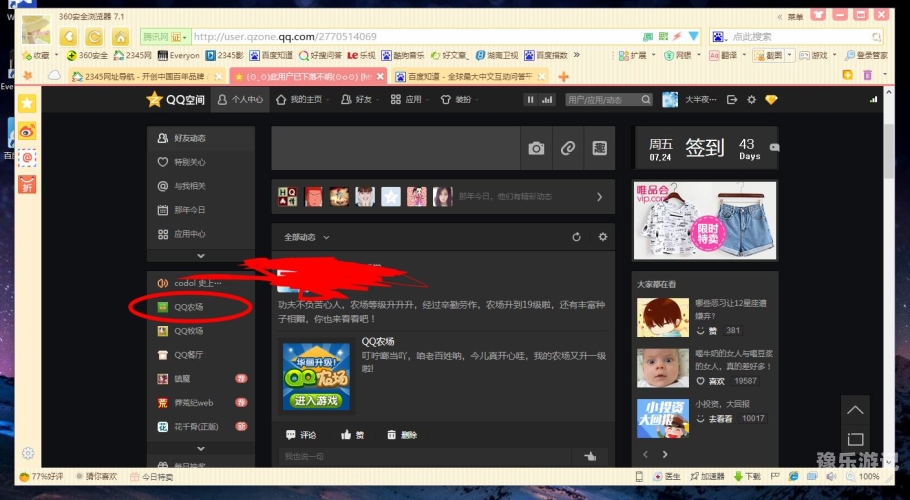The height and width of the screenshot is (500, 910).
Task: Click the yellow plus note icon on tab bar
Action: 848,75
